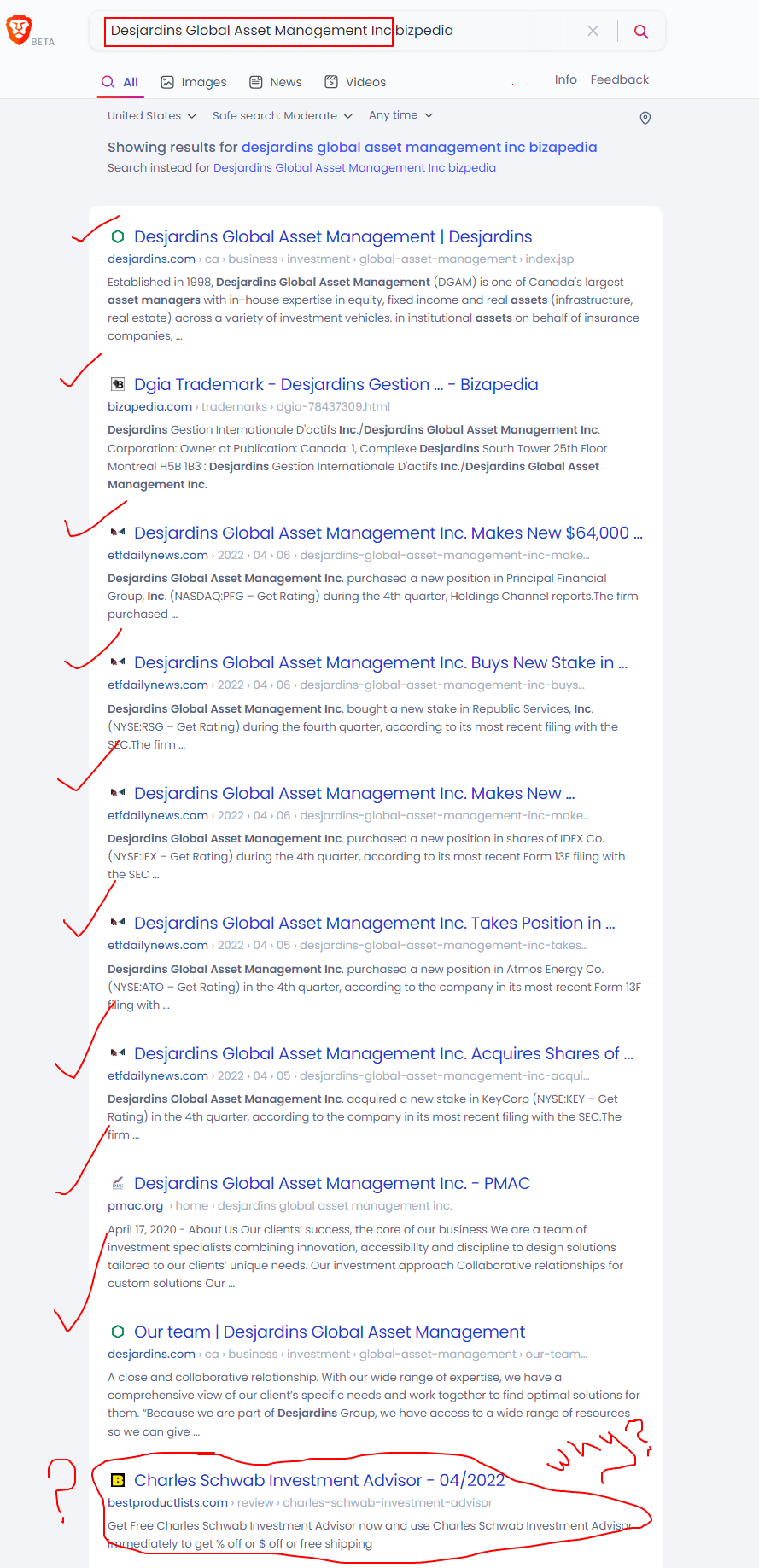Screen dimensions: 759x1568
Task: Click the bestproductlists.com URL breadcrumb
Action: tap(300, 1503)
